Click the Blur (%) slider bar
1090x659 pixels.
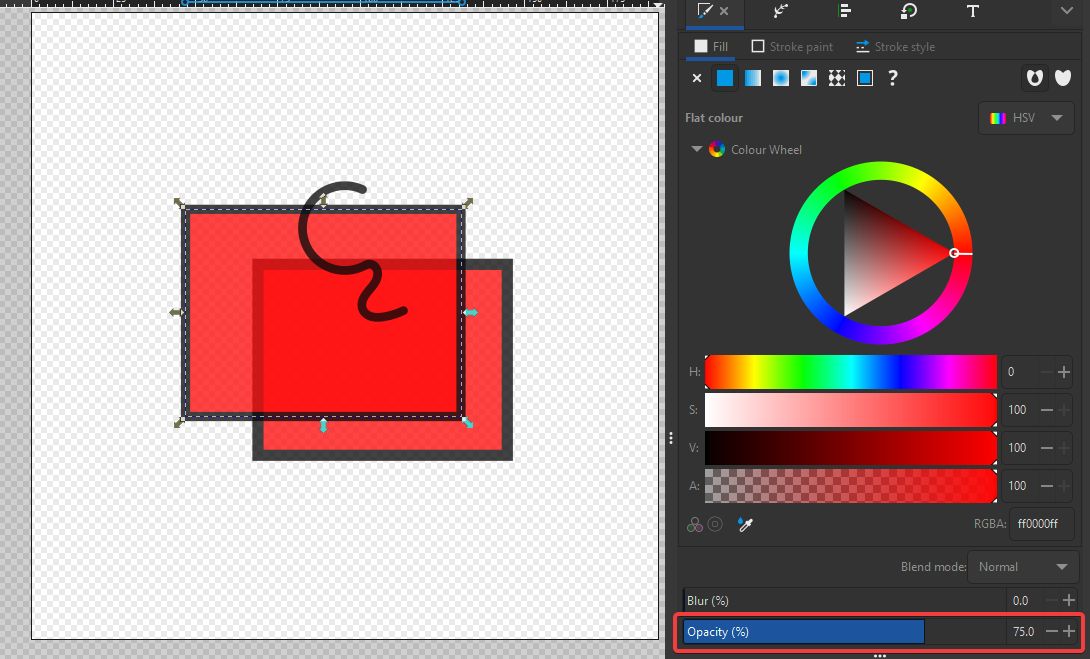point(844,601)
